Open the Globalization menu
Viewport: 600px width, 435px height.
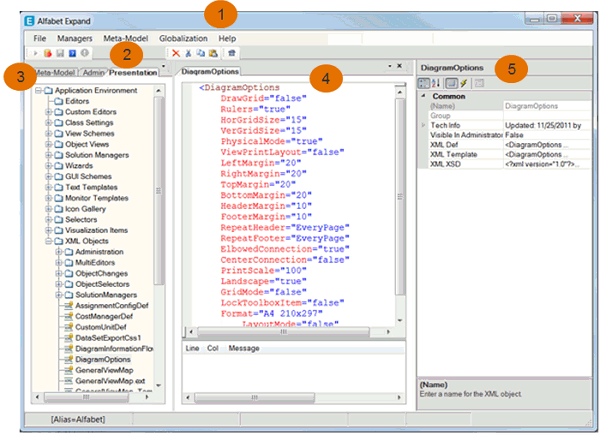click(185, 37)
